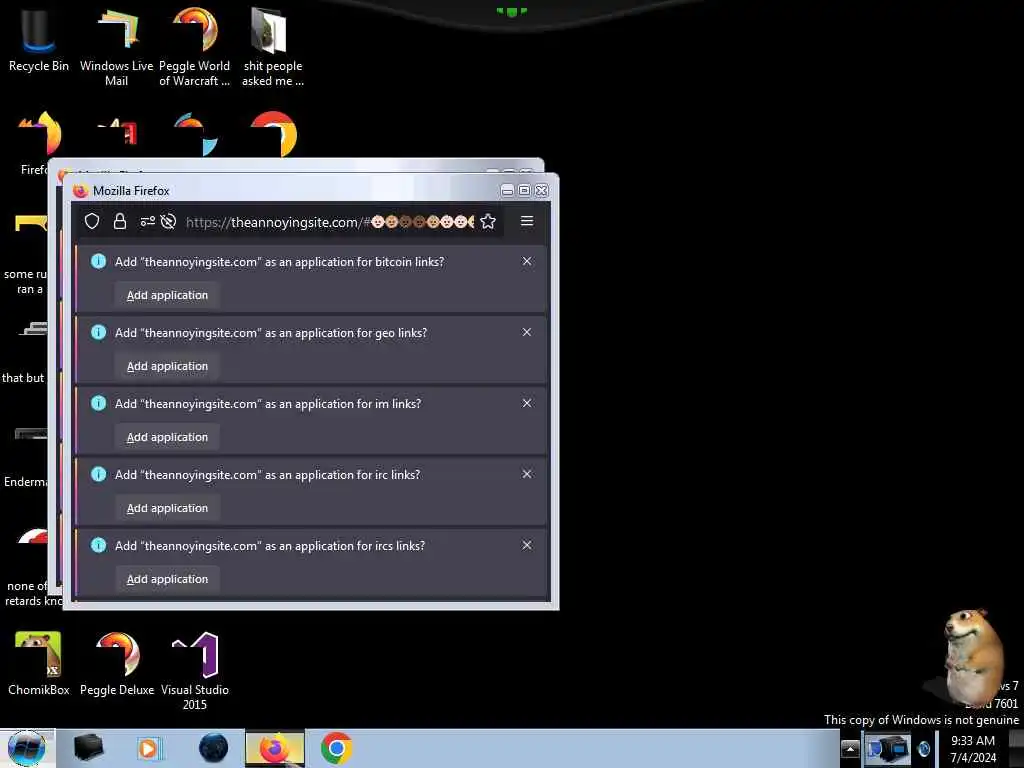This screenshot has height=768, width=1024.
Task: Show hidden system tray icons arrow
Action: 850,748
